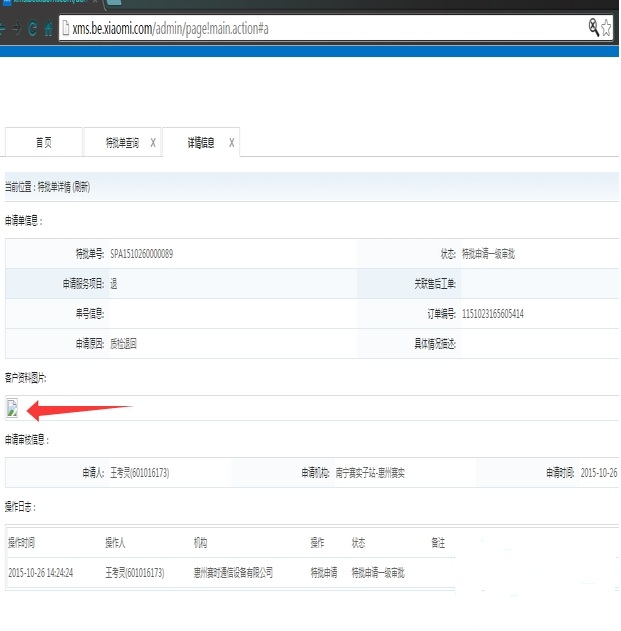
Task: Click the 机构 column header in log table
Action: click(200, 543)
